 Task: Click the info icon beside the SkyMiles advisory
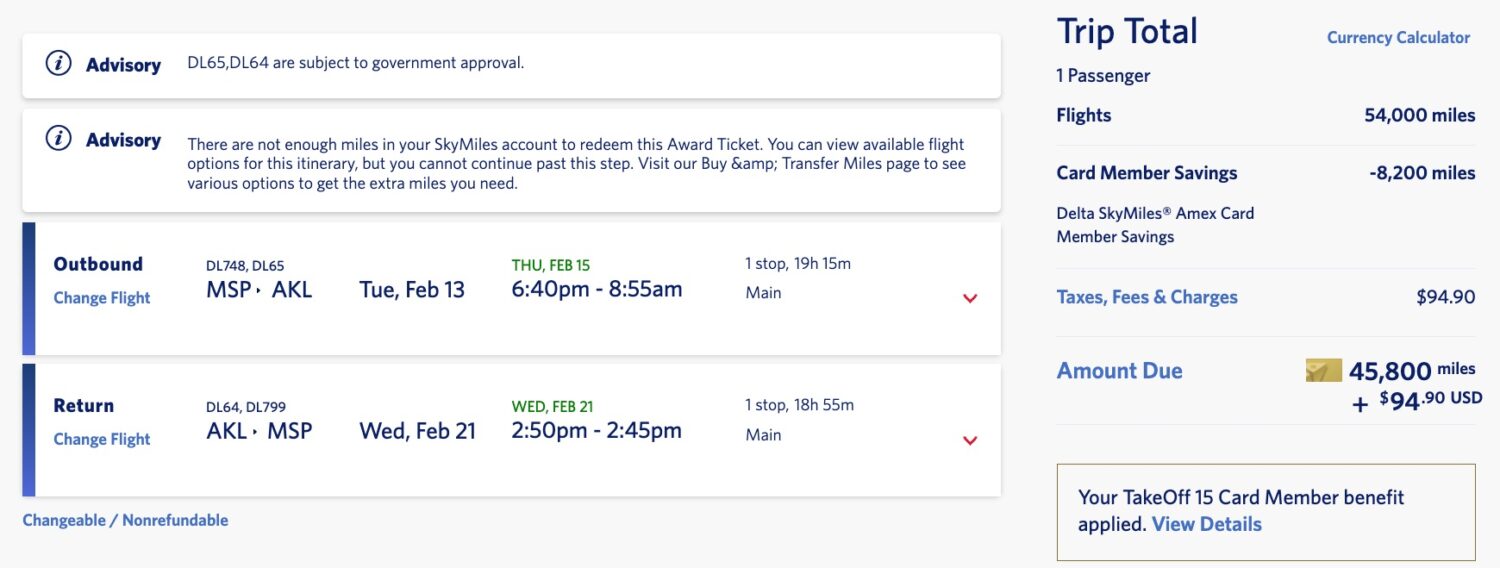click(59, 139)
